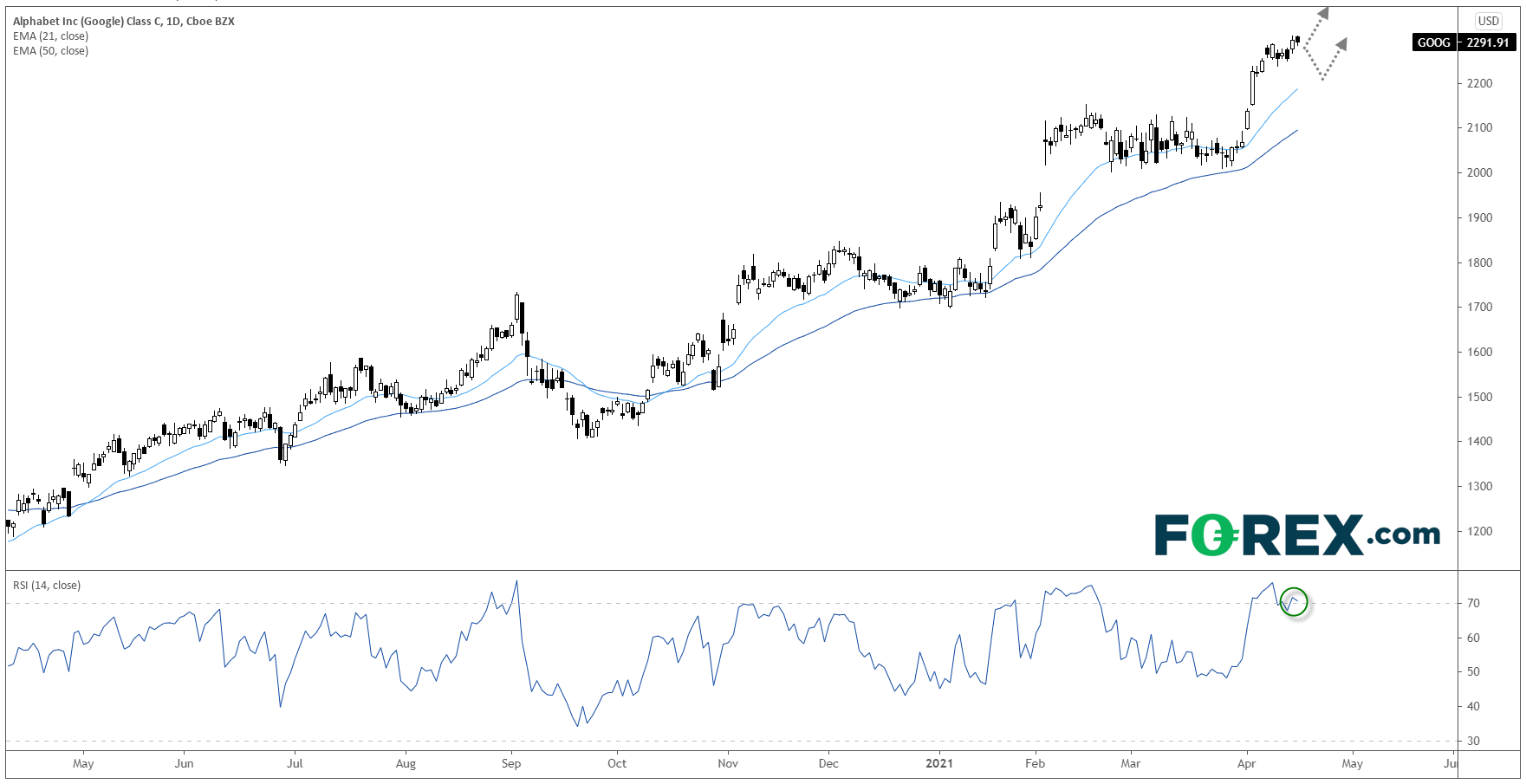Select the EMA (21, close) indicator legend
The height and width of the screenshot is (784, 1526).
(50, 36)
